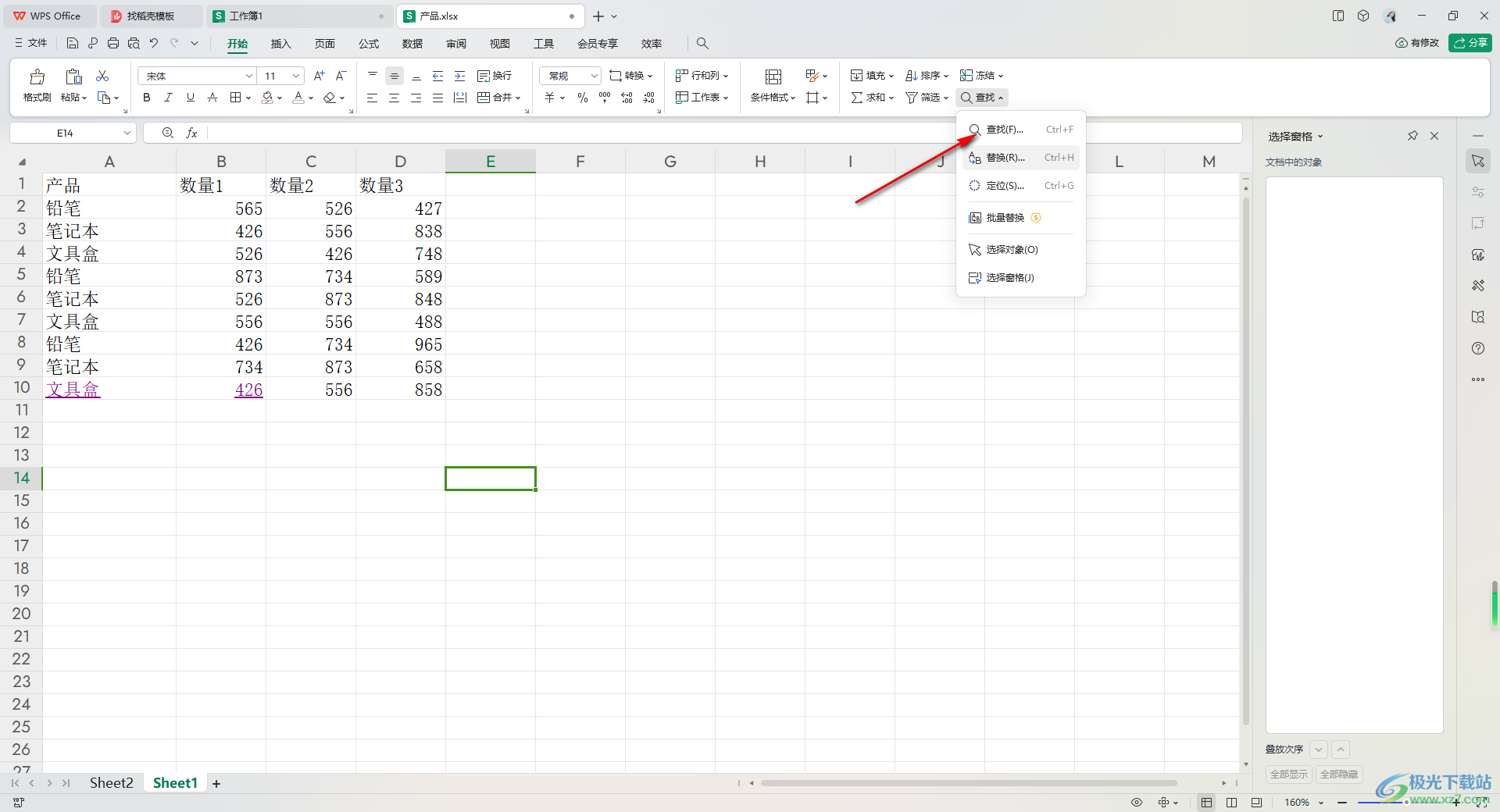Toggle Bold formatting

click(x=147, y=98)
